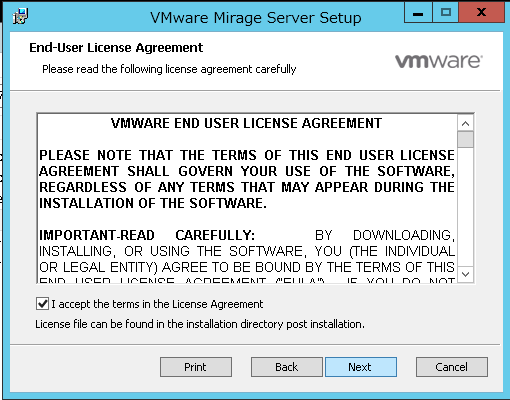Minimize the setup window
The height and width of the screenshot is (400, 510).
click(418, 12)
